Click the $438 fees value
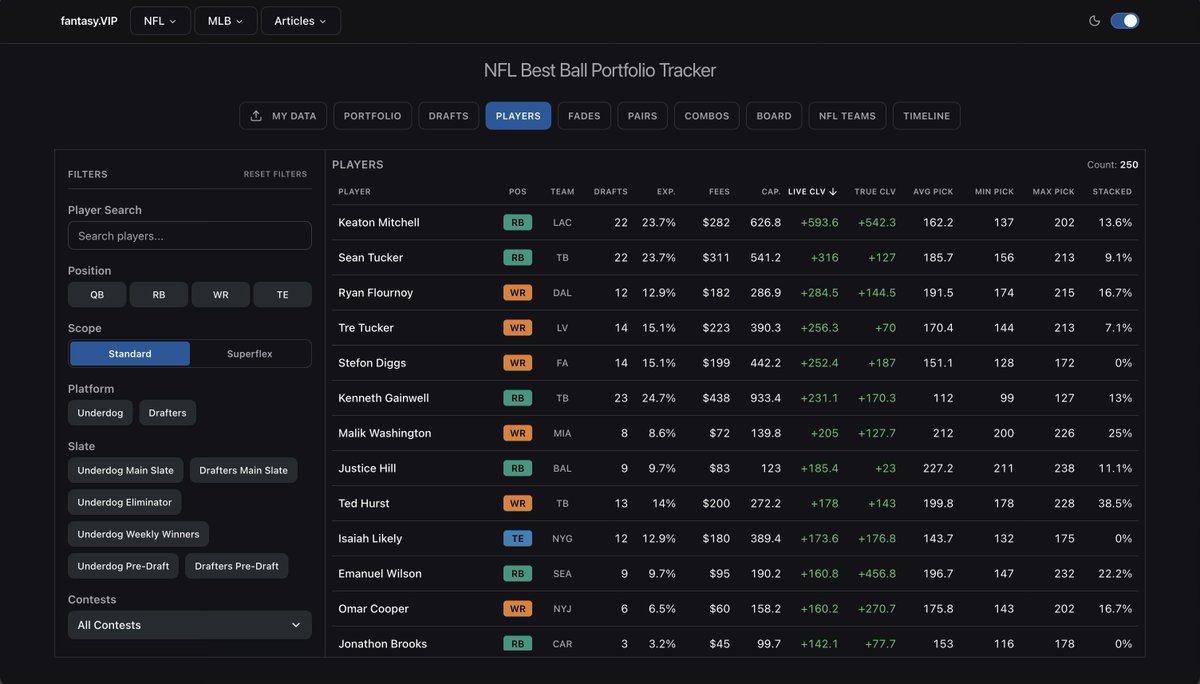The width and height of the screenshot is (1200, 684). click(716, 398)
